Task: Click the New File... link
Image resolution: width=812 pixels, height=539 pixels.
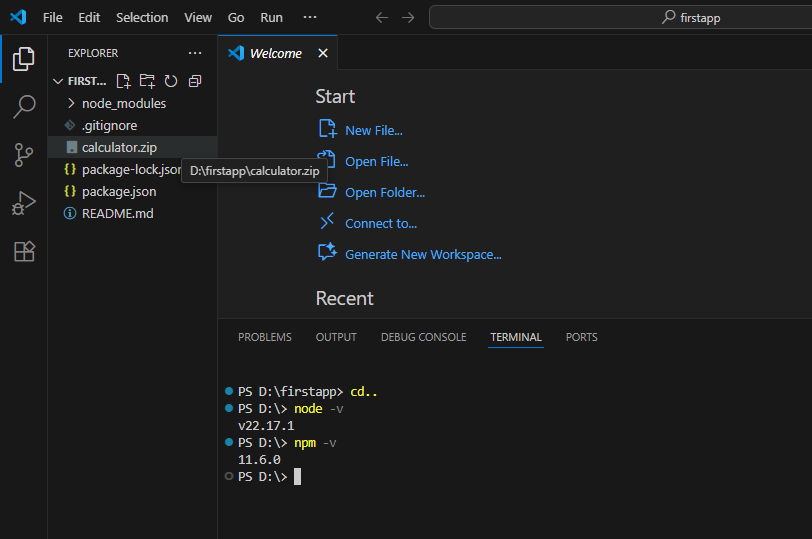Action: 374,130
